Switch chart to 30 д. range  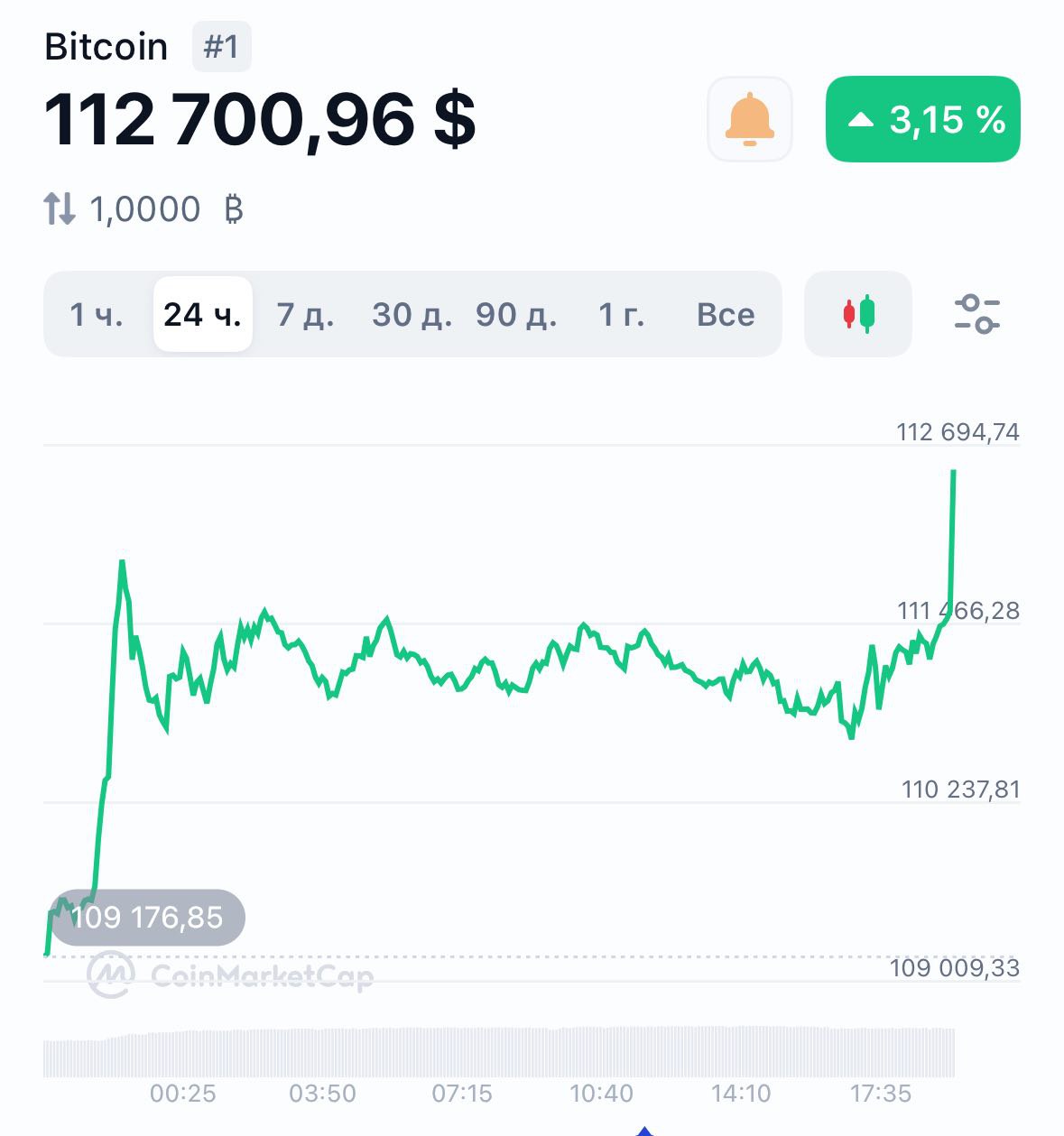pyautogui.click(x=412, y=315)
